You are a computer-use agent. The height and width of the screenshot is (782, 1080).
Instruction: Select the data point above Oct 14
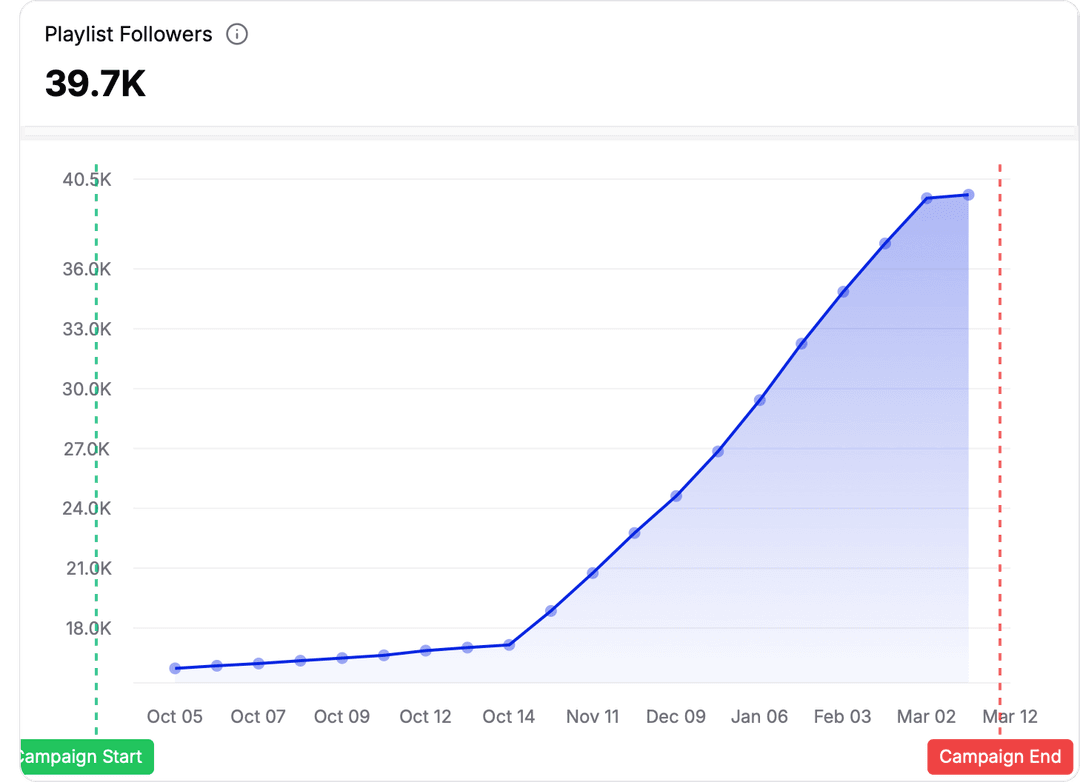(x=509, y=645)
